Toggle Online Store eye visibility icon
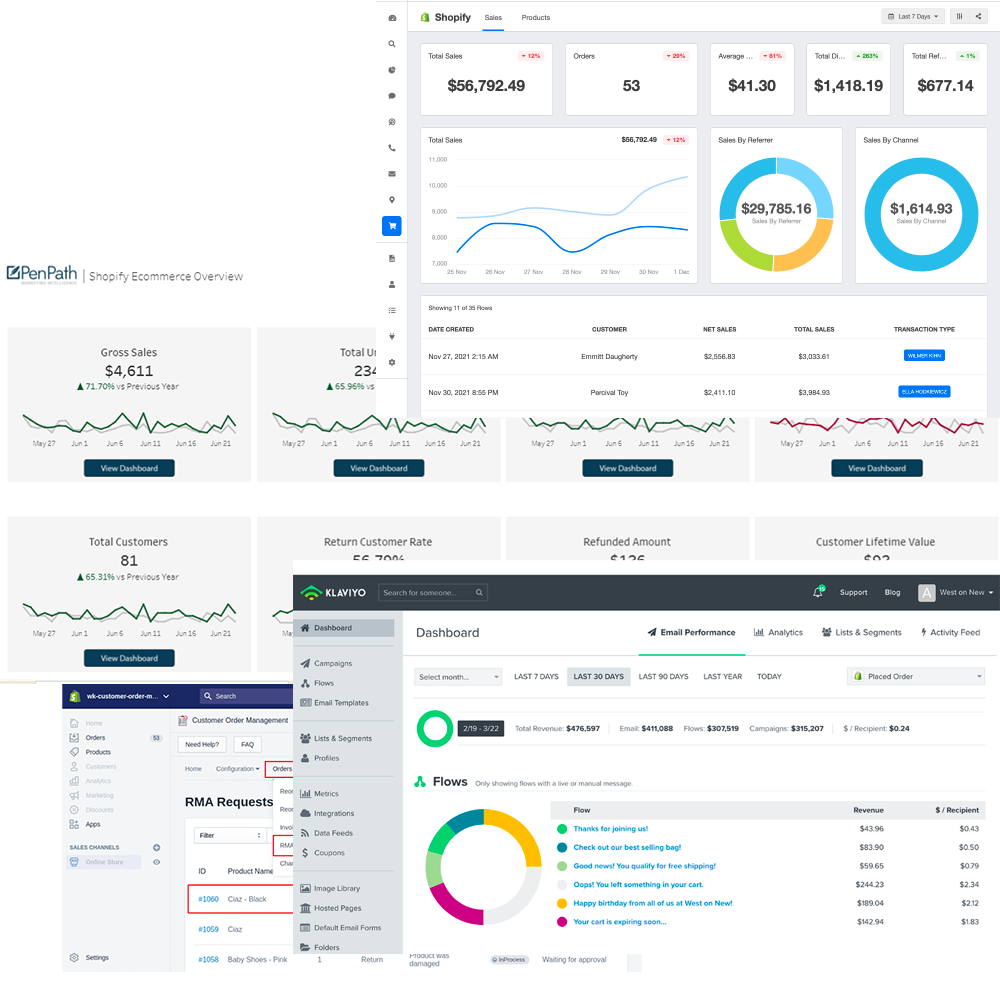The image size is (1000, 1000). pyautogui.click(x=156, y=861)
